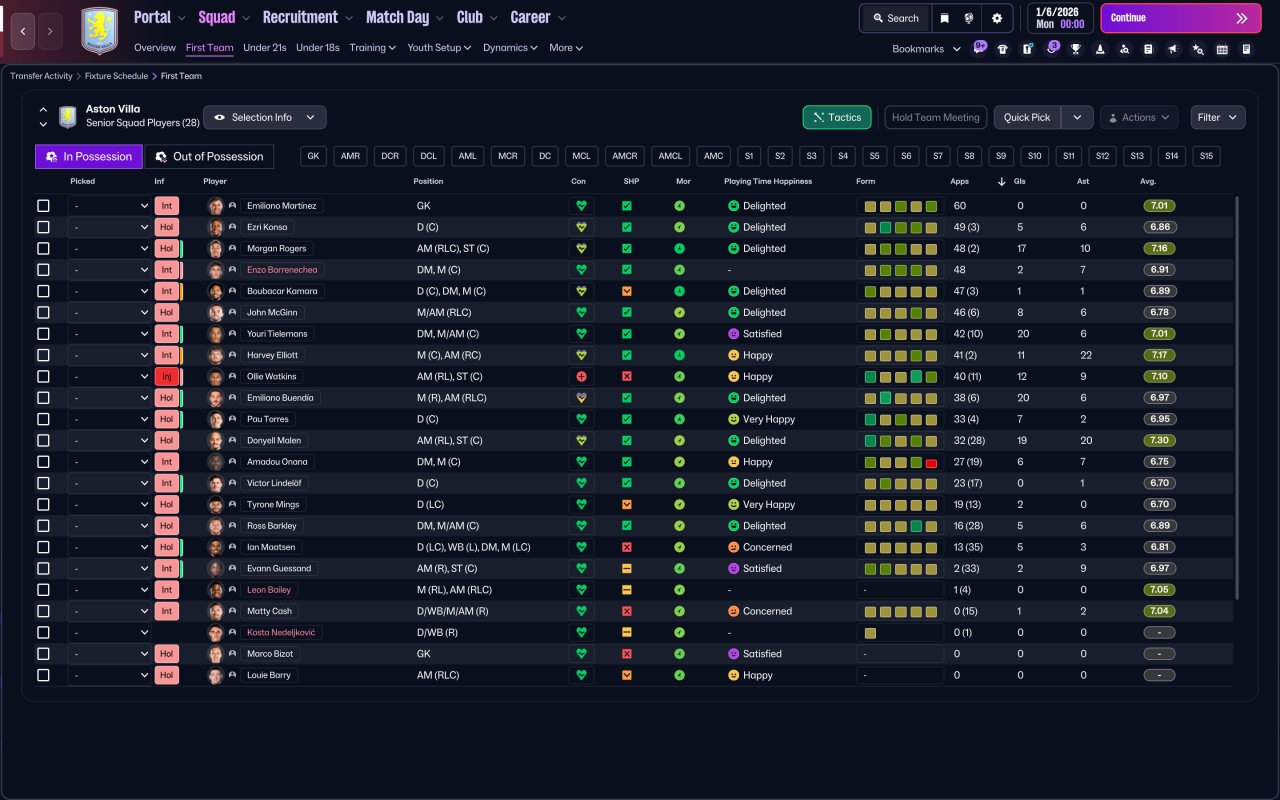Switch to the Under 21s tab
This screenshot has width=1280, height=800.
tap(265, 47)
